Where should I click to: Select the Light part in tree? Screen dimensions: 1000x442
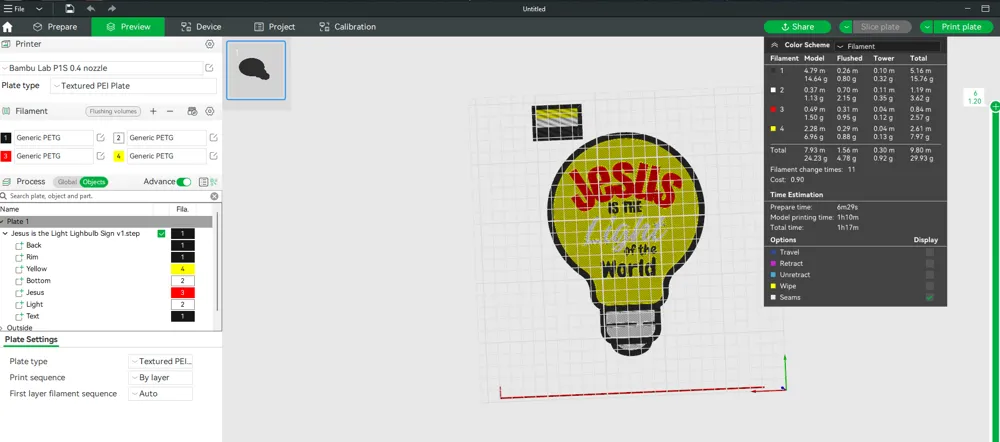click(34, 304)
